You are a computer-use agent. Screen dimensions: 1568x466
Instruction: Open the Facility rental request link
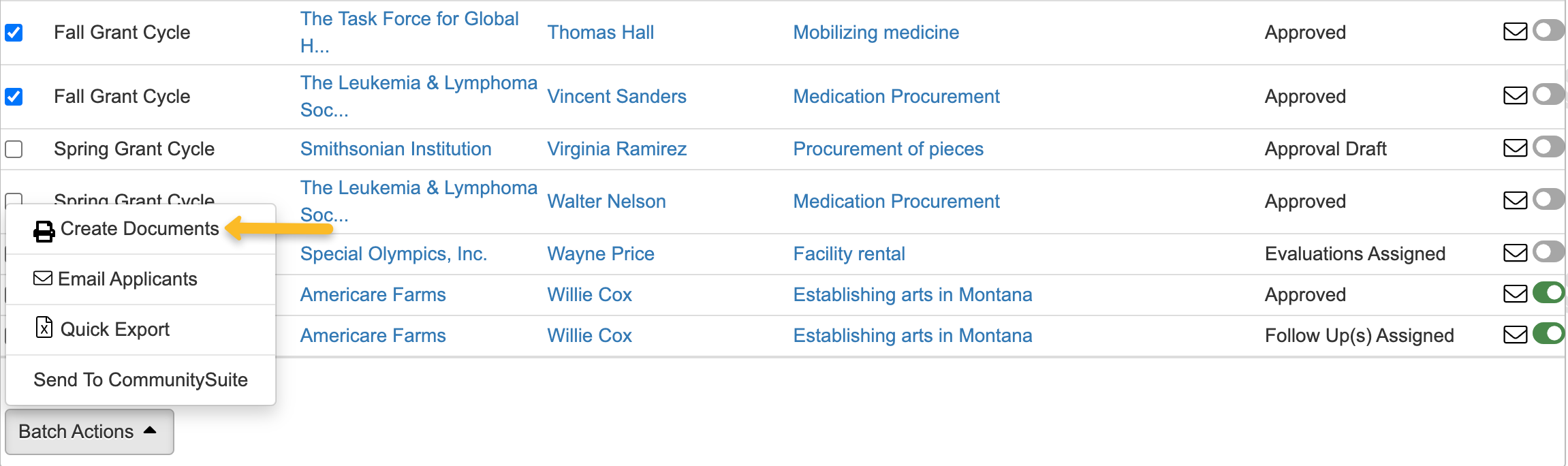click(x=849, y=253)
